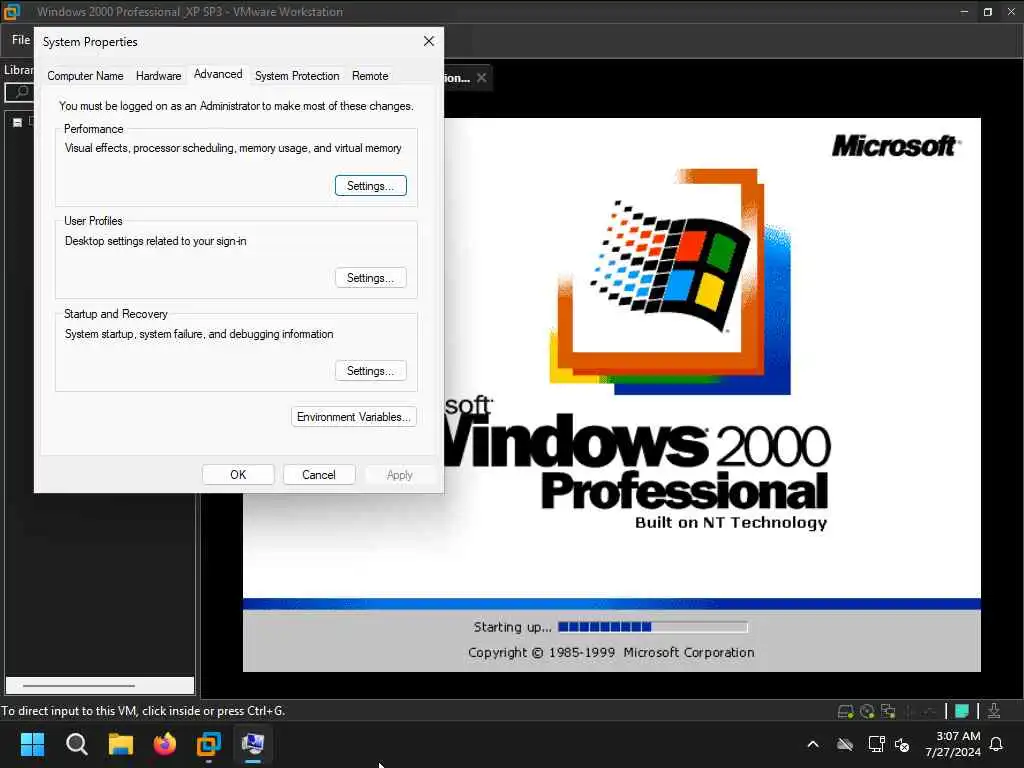
Task: Click the OneDrive cloud tray icon
Action: pos(845,744)
